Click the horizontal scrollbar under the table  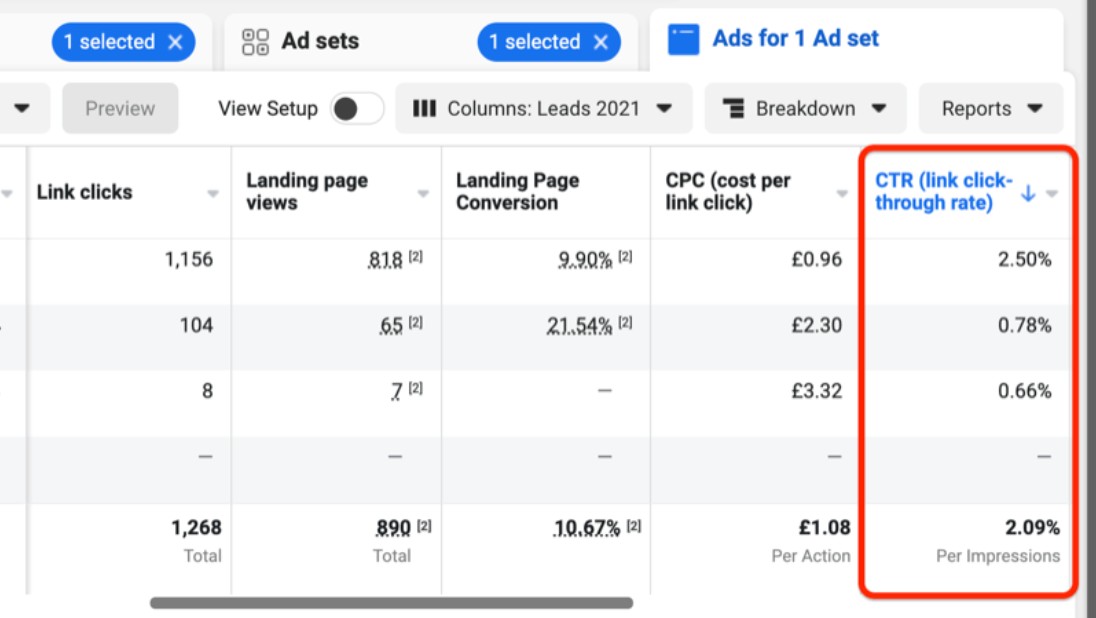click(391, 603)
